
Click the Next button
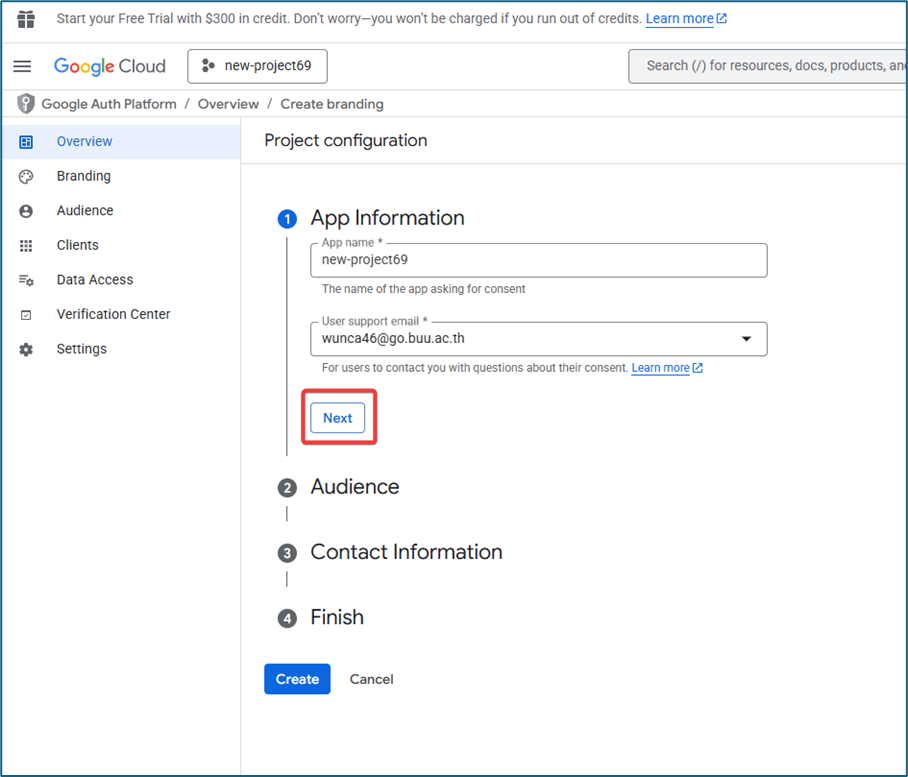click(x=337, y=418)
